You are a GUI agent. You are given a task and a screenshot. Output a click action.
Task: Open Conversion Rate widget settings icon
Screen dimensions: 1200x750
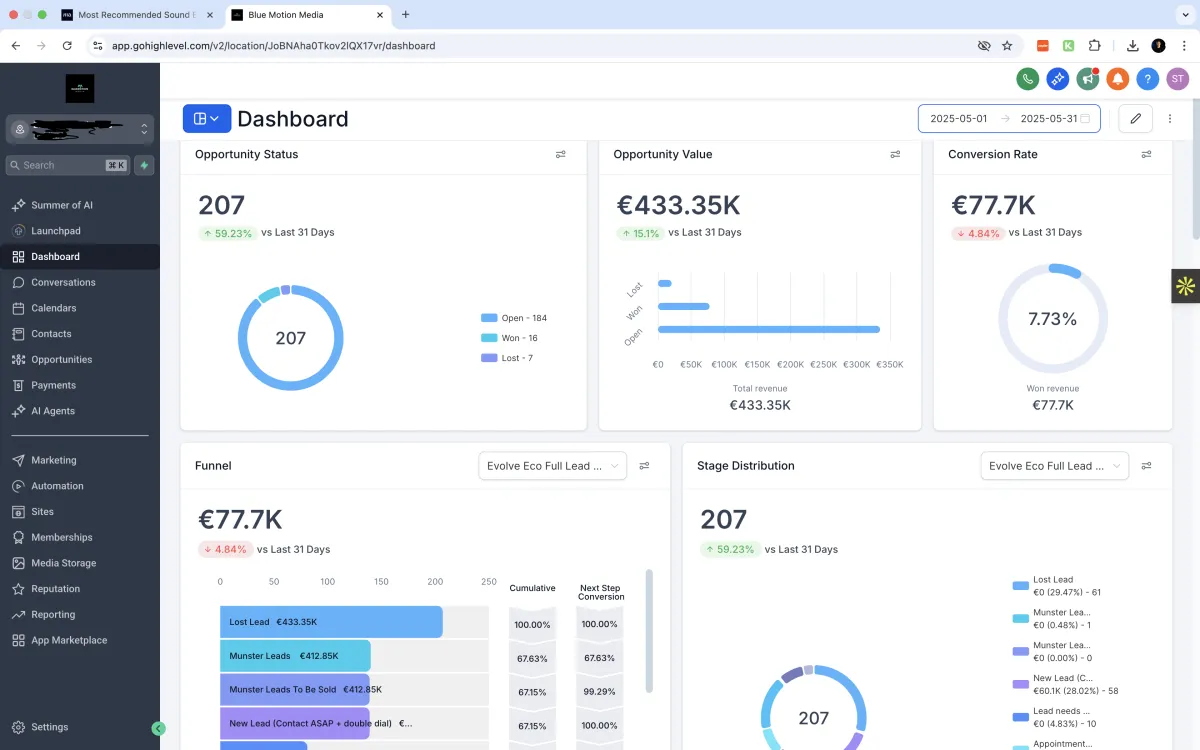pyautogui.click(x=1146, y=155)
